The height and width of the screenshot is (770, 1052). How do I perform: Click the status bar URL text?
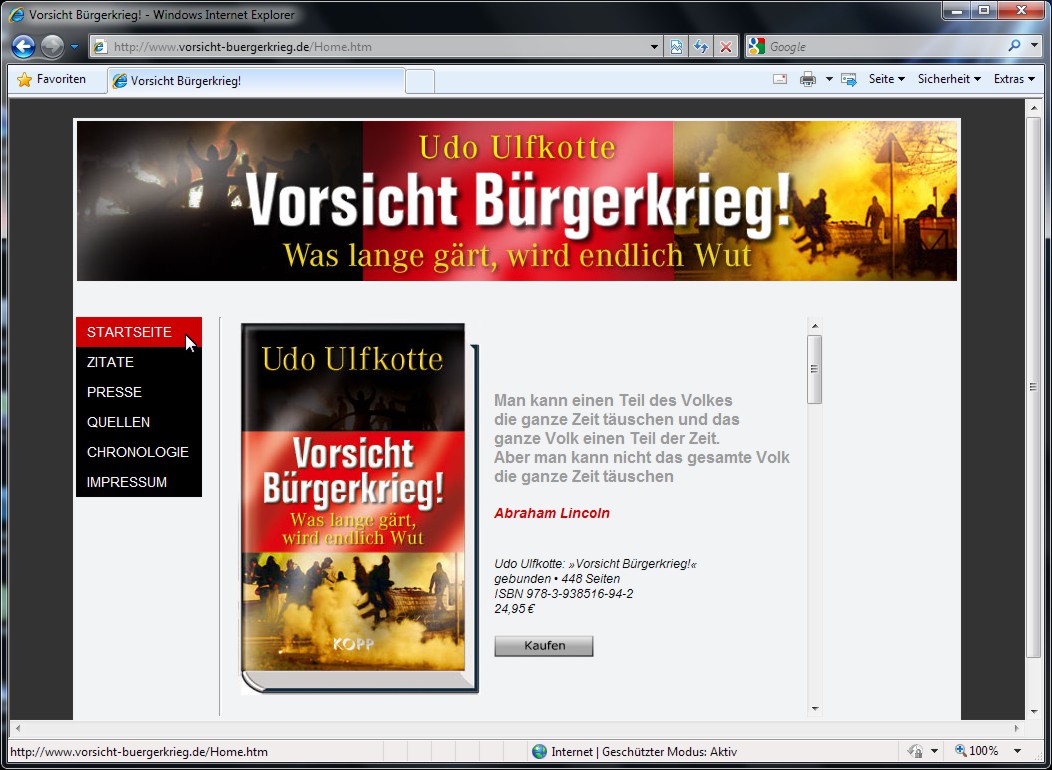139,752
